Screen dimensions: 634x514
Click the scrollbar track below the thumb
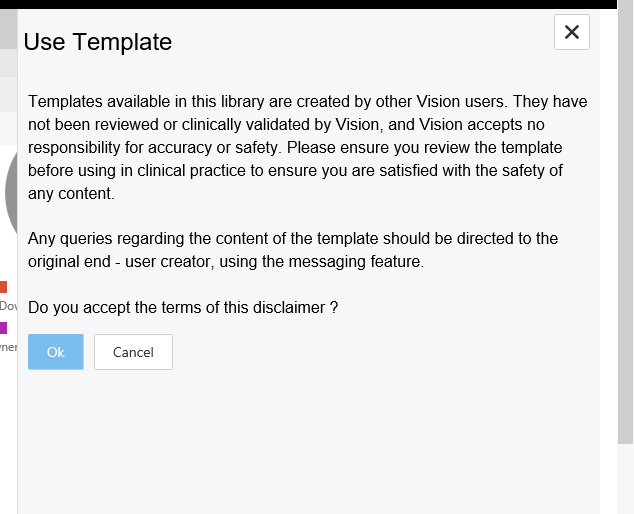(625, 480)
